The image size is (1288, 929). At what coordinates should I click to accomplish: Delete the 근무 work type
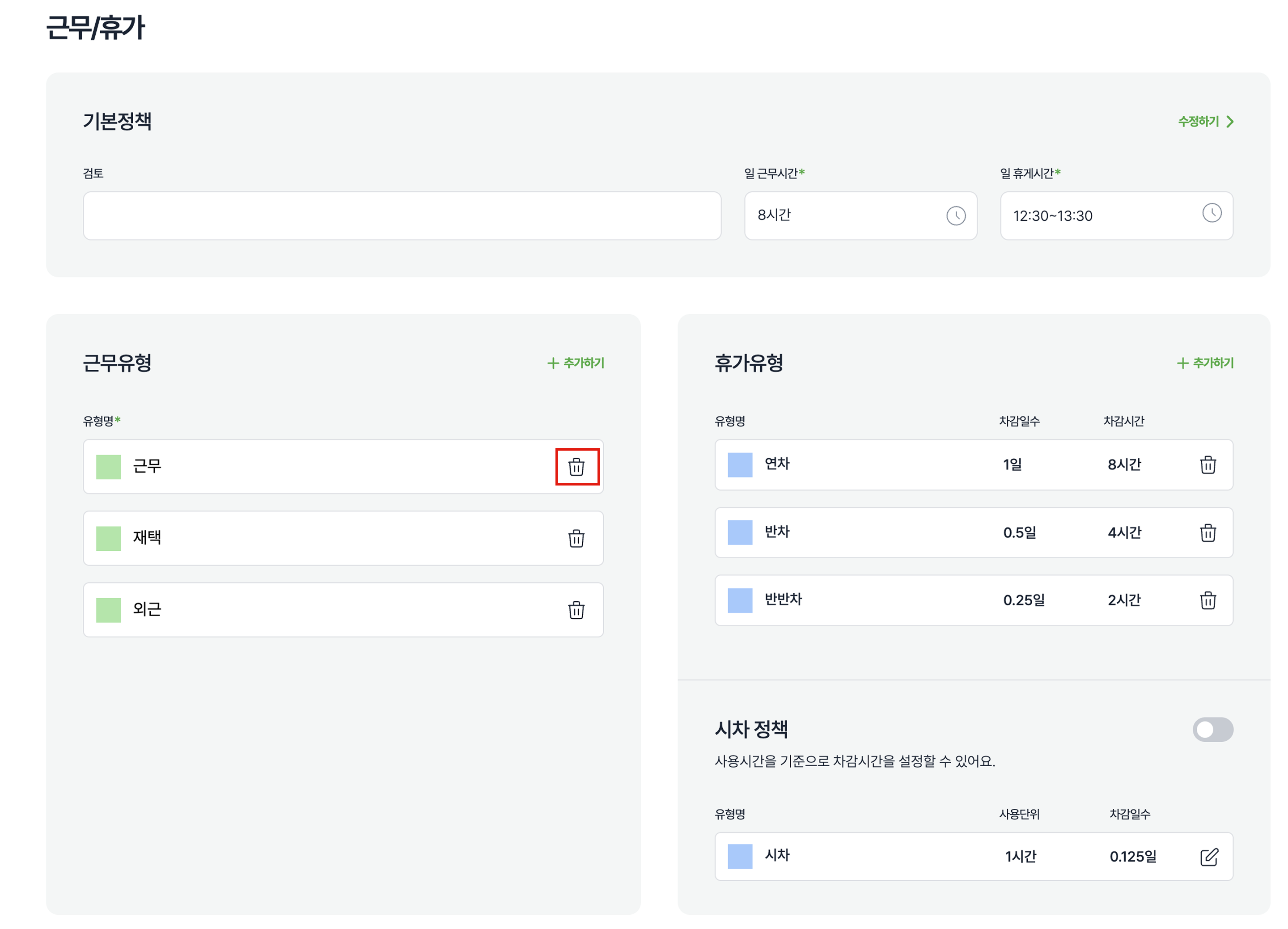576,467
